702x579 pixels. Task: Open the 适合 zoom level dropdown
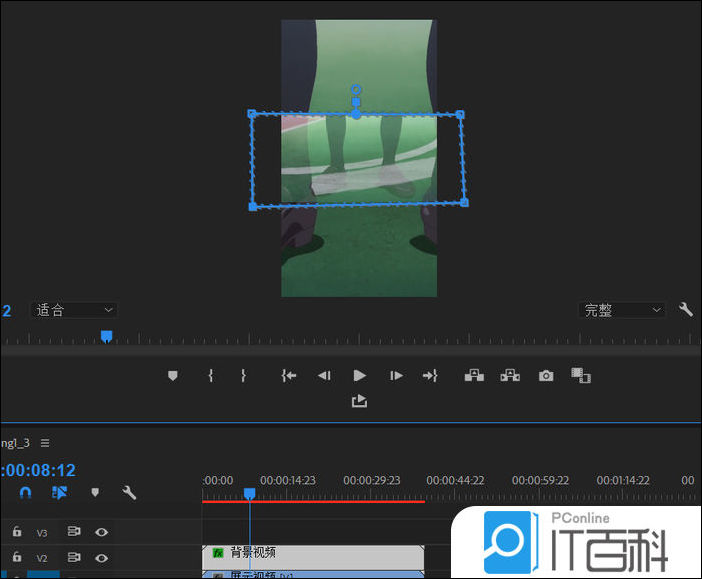tap(75, 310)
